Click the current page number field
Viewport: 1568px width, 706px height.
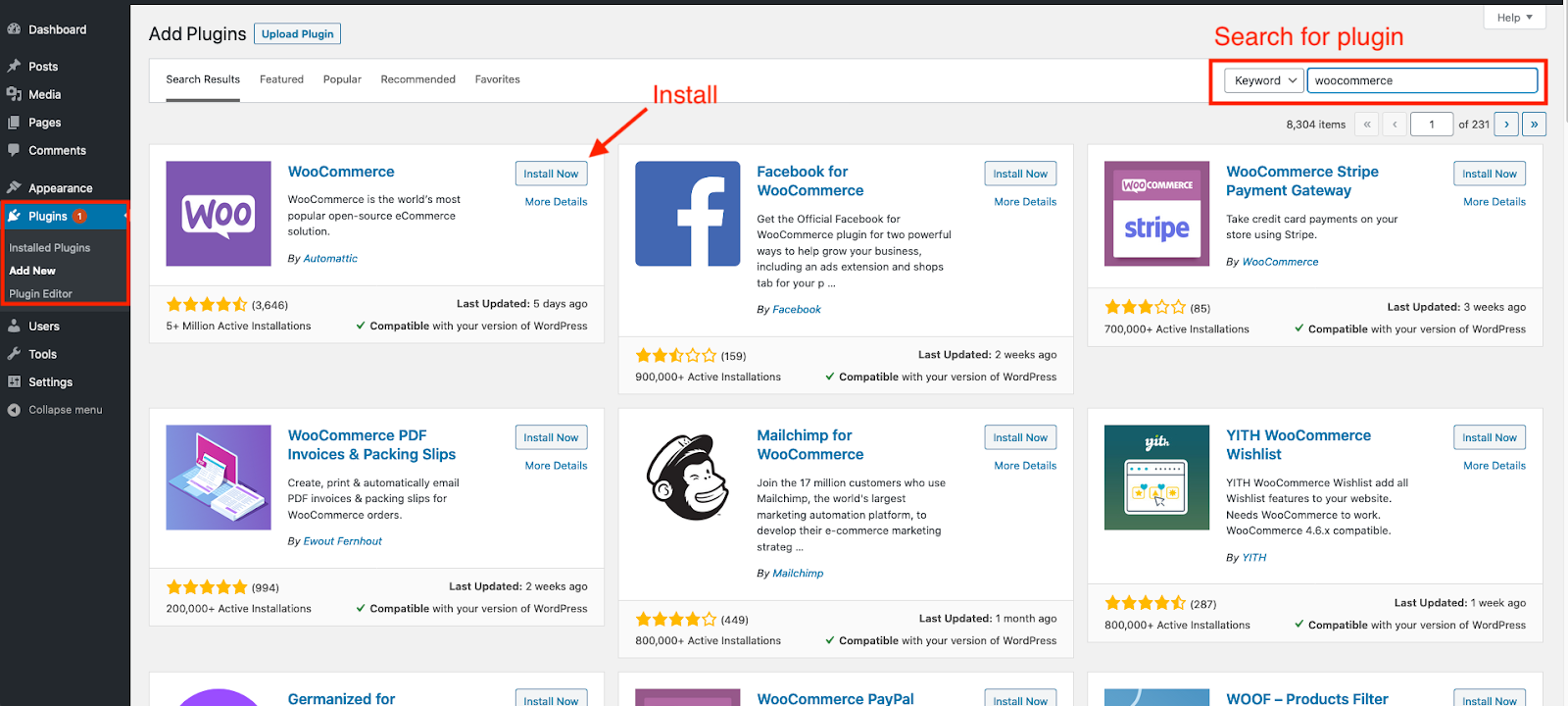(1431, 125)
